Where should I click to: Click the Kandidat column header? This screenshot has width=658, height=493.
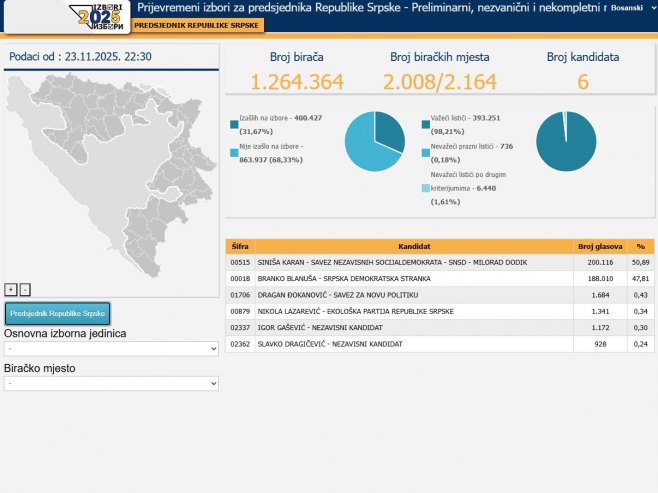tap(414, 246)
